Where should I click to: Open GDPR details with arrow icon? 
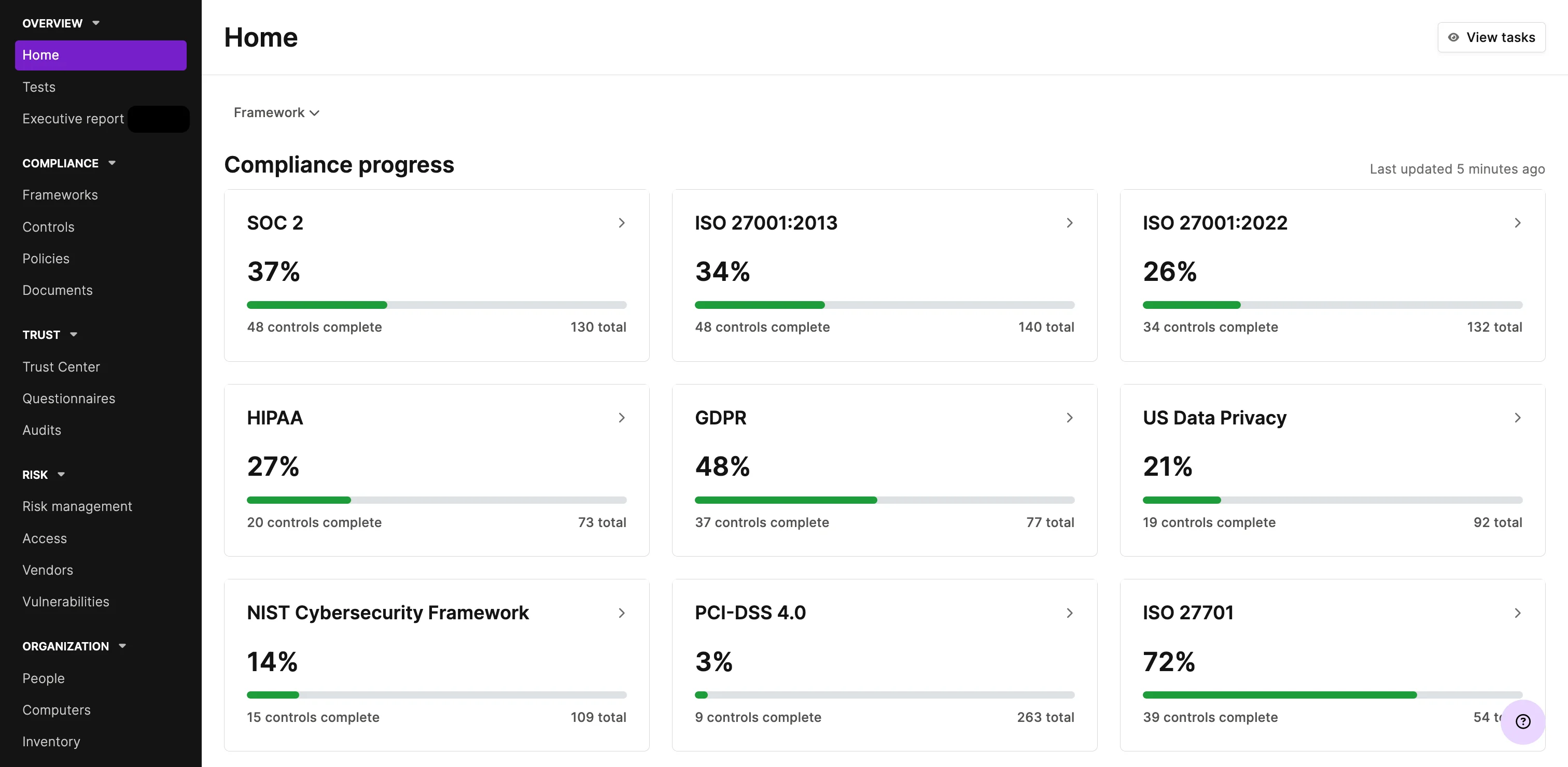1070,418
